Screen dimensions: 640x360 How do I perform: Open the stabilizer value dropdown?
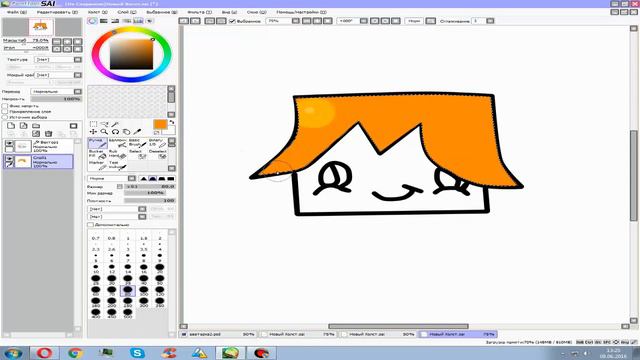[483, 21]
